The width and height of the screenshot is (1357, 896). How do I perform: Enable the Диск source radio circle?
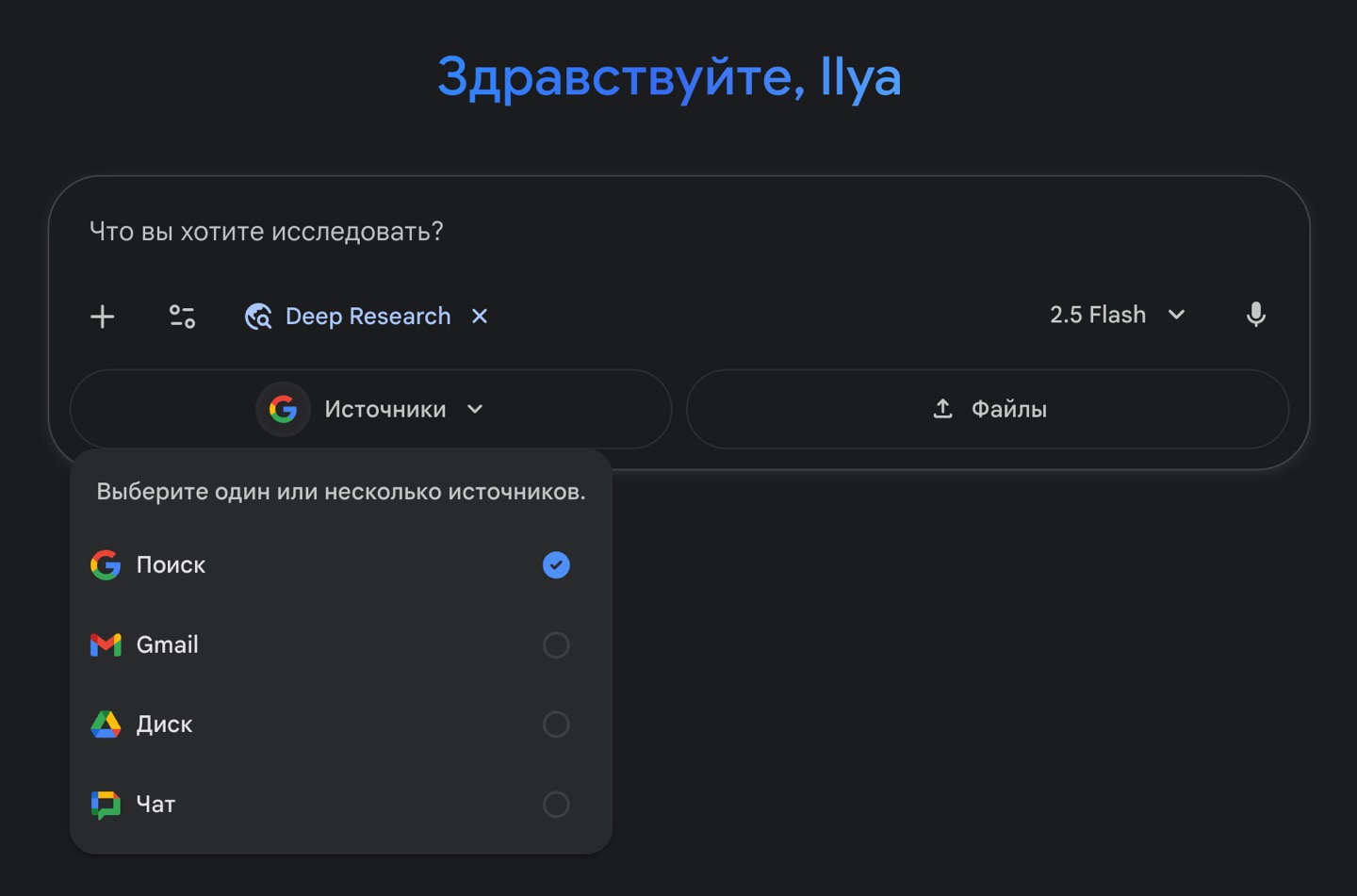tap(556, 725)
